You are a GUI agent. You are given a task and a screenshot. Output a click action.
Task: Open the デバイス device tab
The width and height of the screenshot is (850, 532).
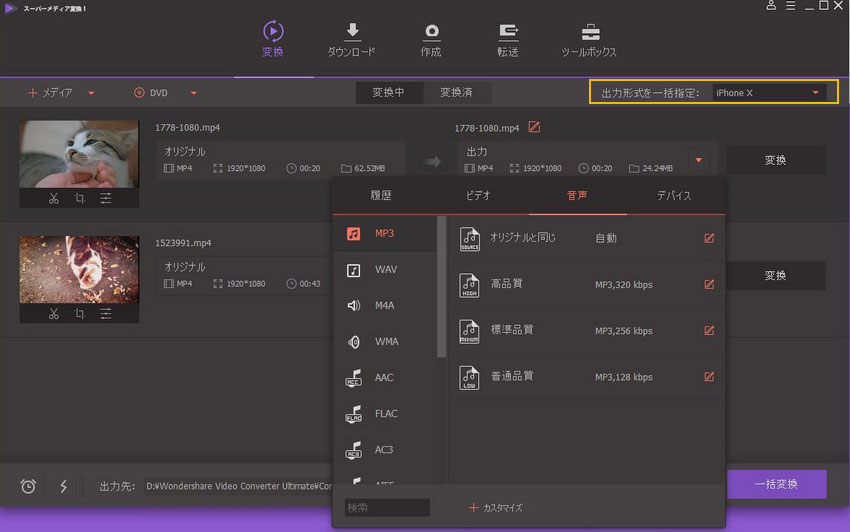674,196
